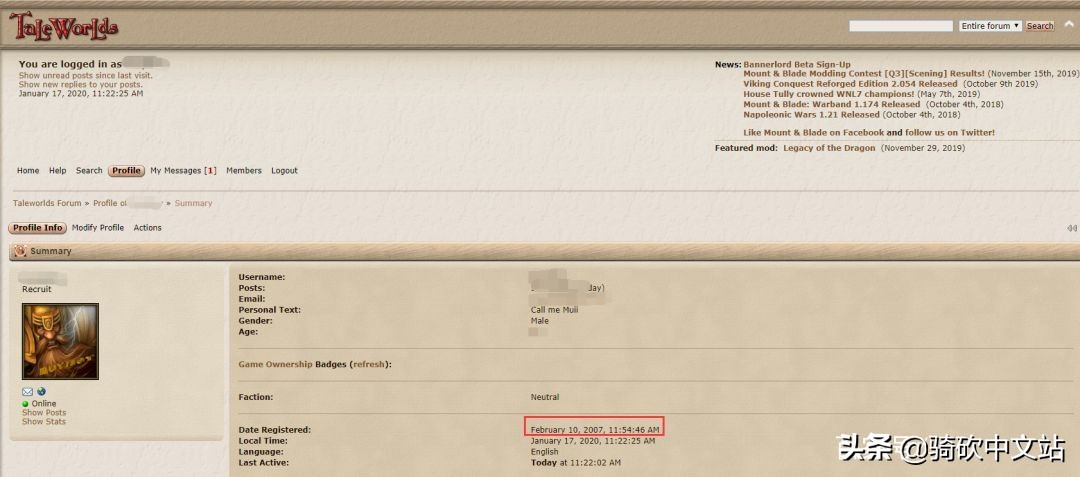
Task: Collapse the header with top-right arrow
Action: 1069,24
